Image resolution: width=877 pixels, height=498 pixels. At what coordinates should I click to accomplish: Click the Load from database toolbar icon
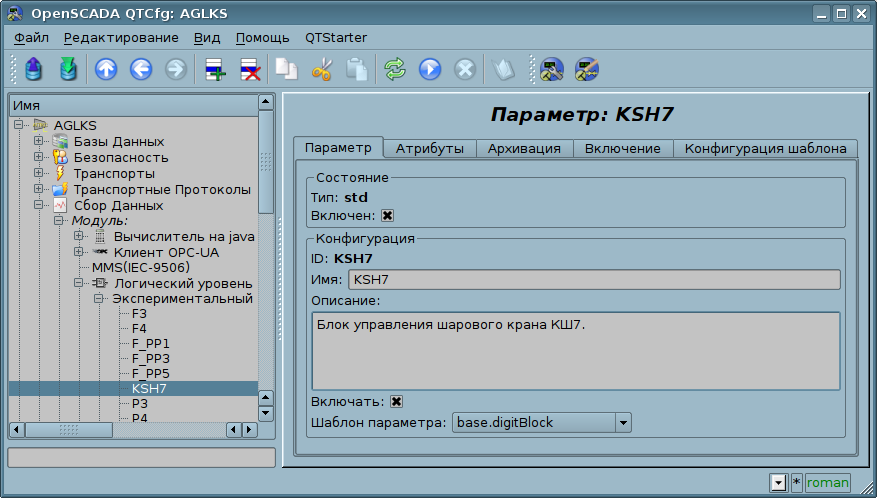(x=34, y=70)
